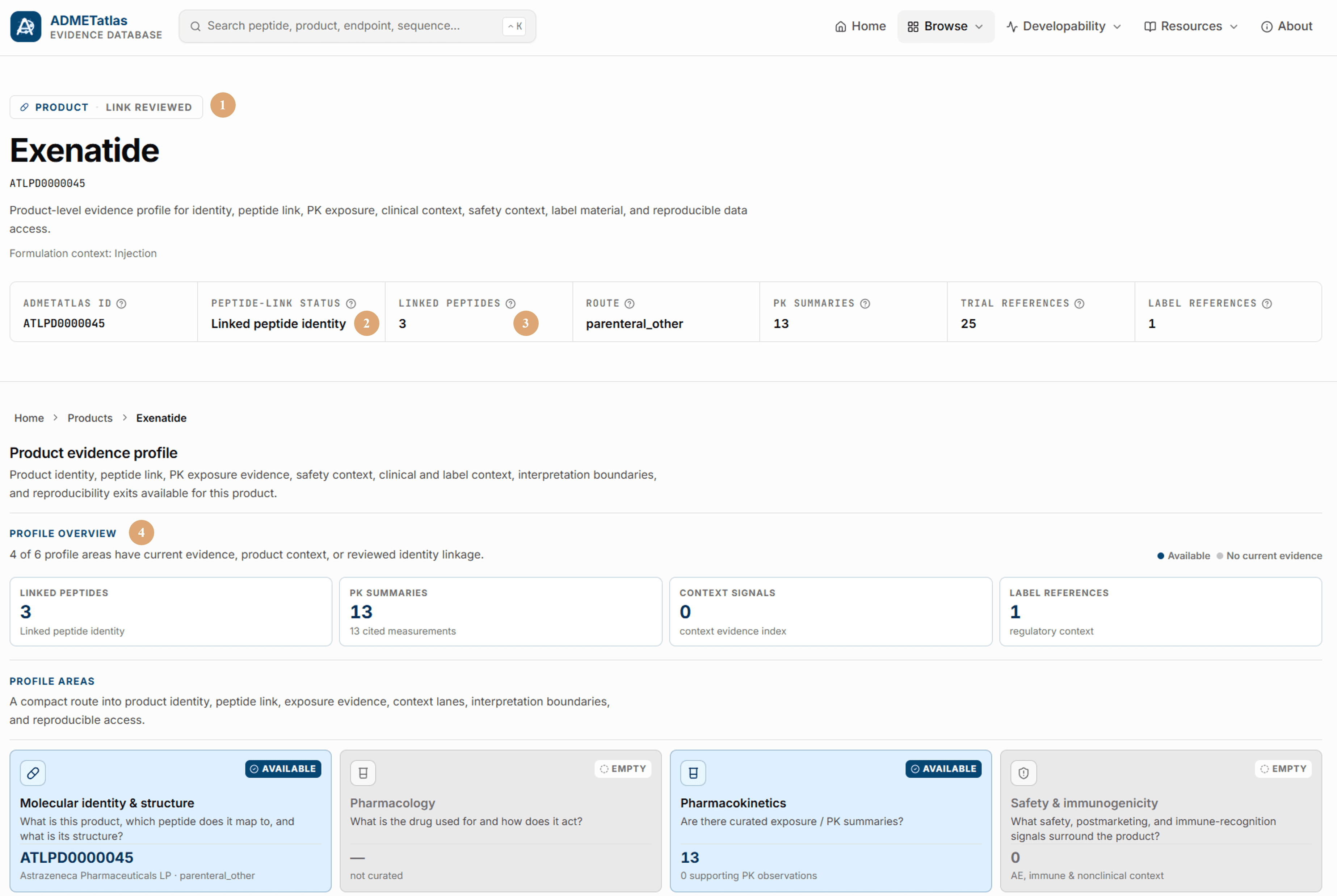Click help icon next to Peptide-Link Status
Screen dimensions: 1337x896
[x=351, y=303]
